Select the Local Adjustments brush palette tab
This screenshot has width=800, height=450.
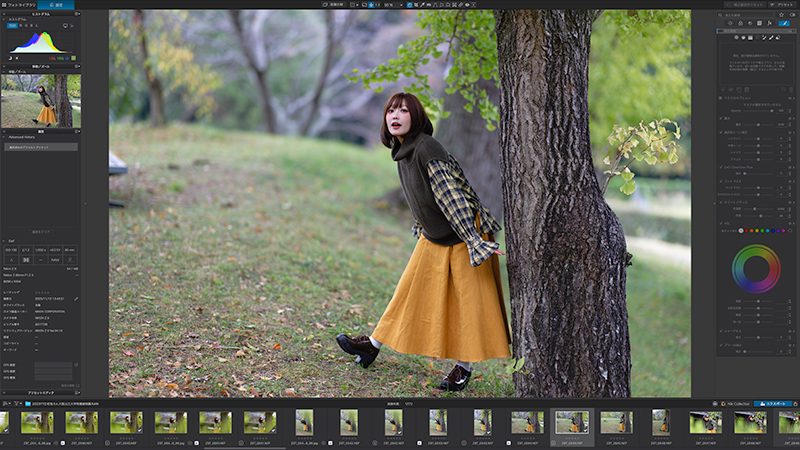[784, 23]
